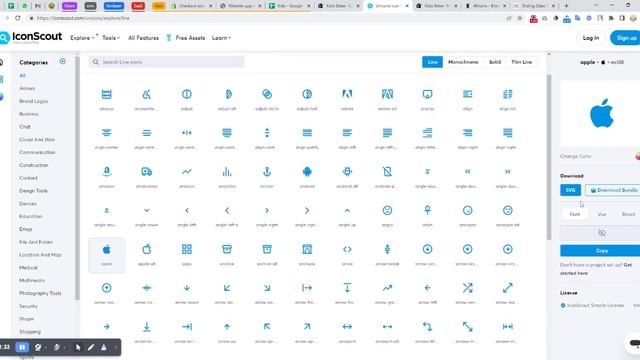Reload the page in browser toolbar
The height and width of the screenshot is (360, 640).
[x=18, y=18]
